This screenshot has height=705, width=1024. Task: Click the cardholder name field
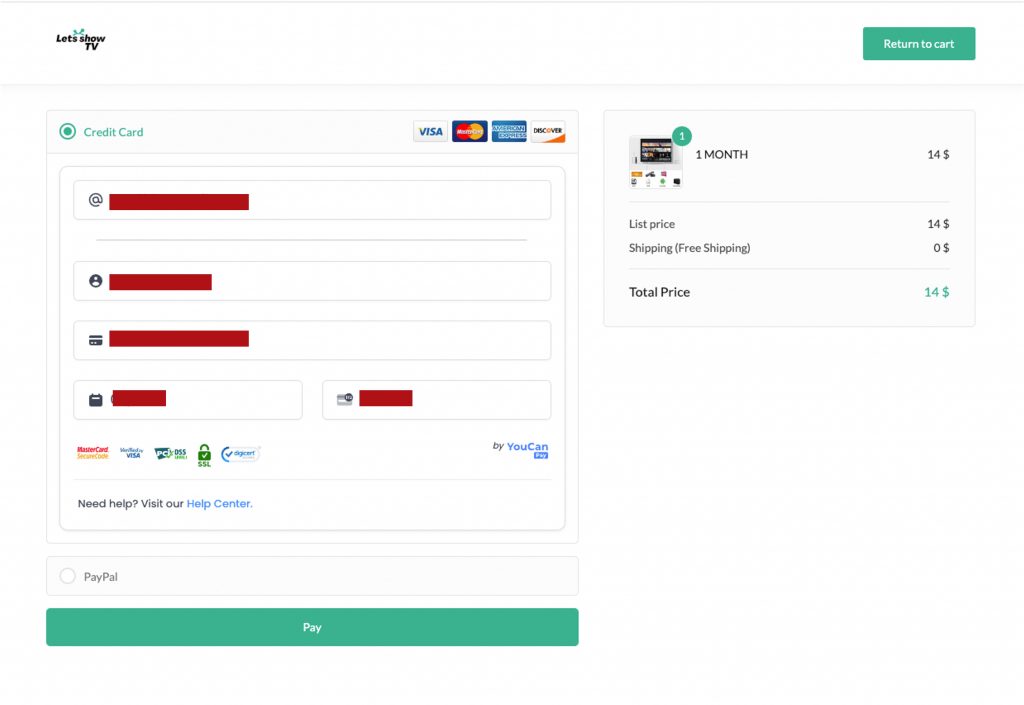point(312,281)
